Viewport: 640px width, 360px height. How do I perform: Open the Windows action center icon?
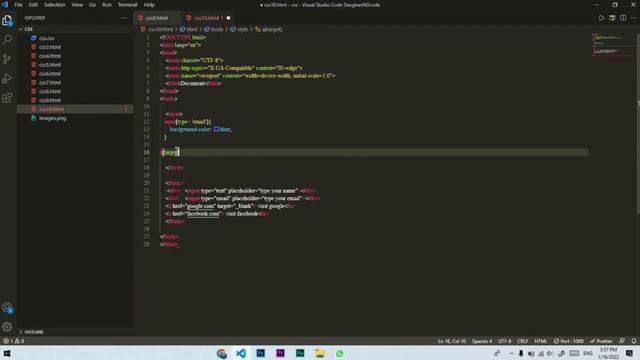tap(629, 353)
